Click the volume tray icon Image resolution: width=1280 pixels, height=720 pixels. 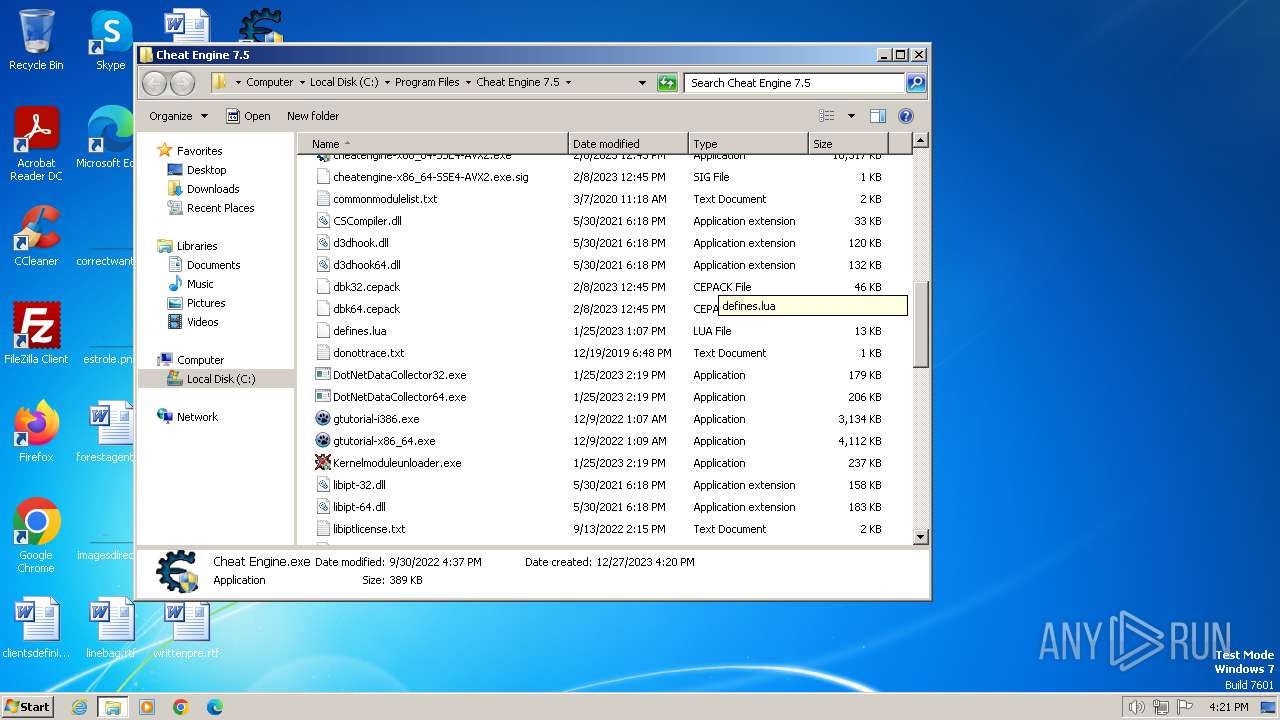(1136, 707)
